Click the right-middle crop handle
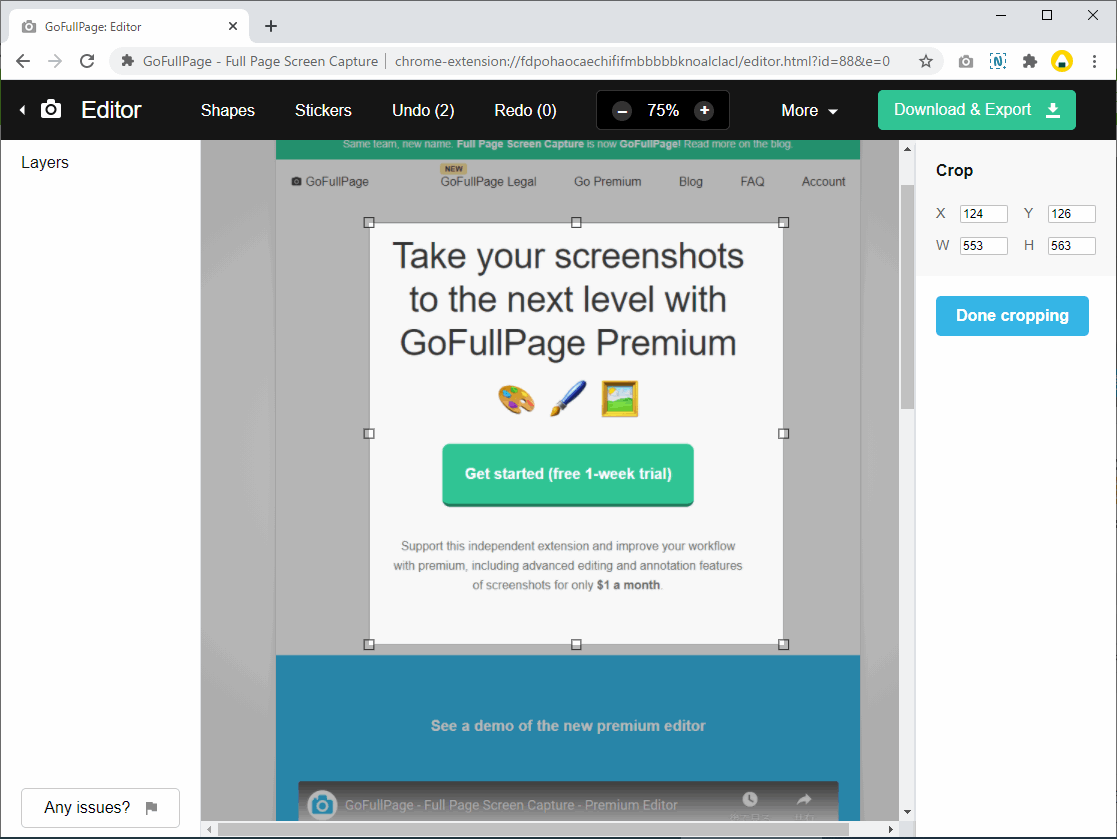Viewport: 1117px width, 839px height. coord(784,433)
